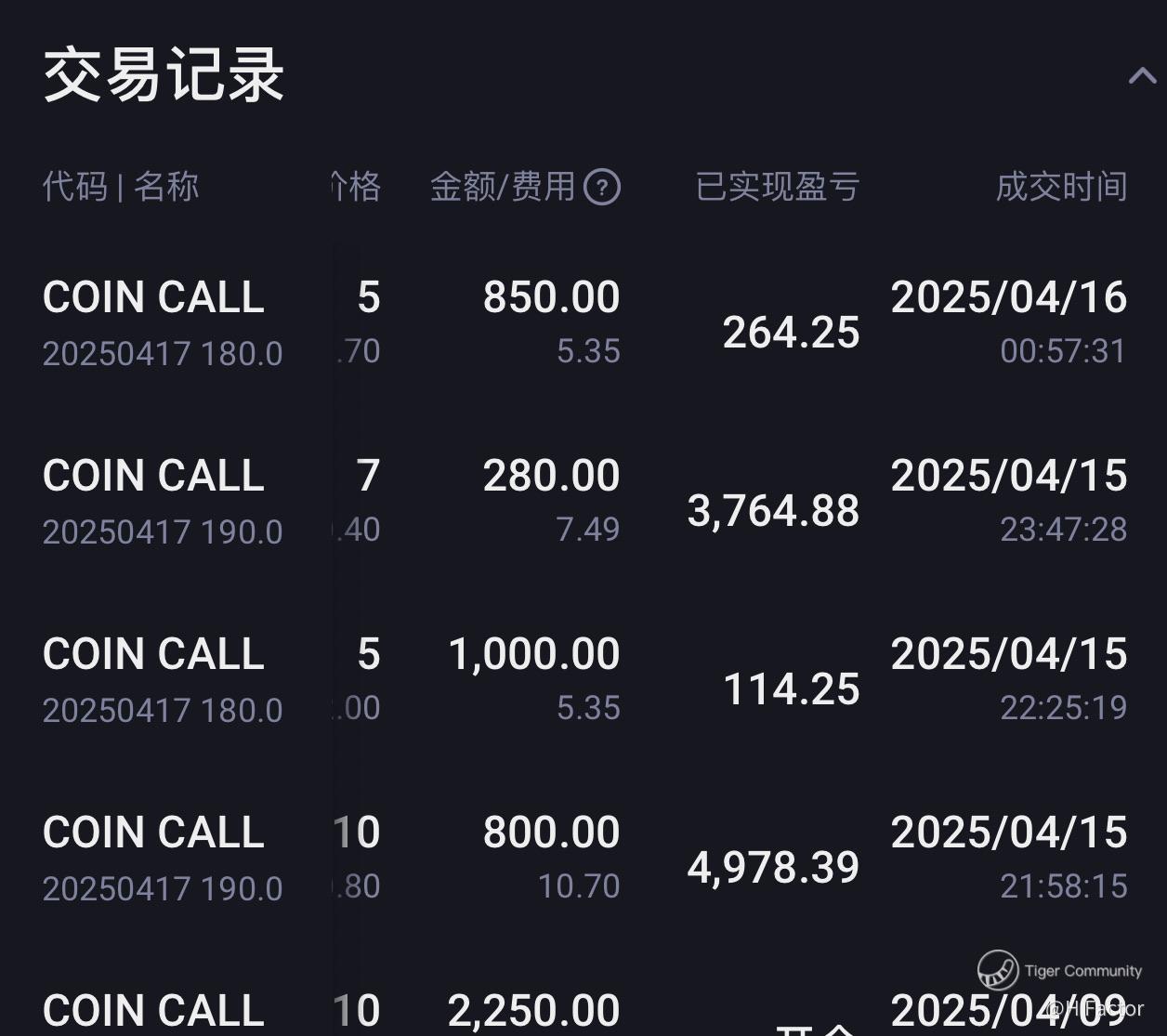Viewport: 1167px width, 1036px height.
Task: Click the 金额/费用 column header text
Action: pos(503,187)
